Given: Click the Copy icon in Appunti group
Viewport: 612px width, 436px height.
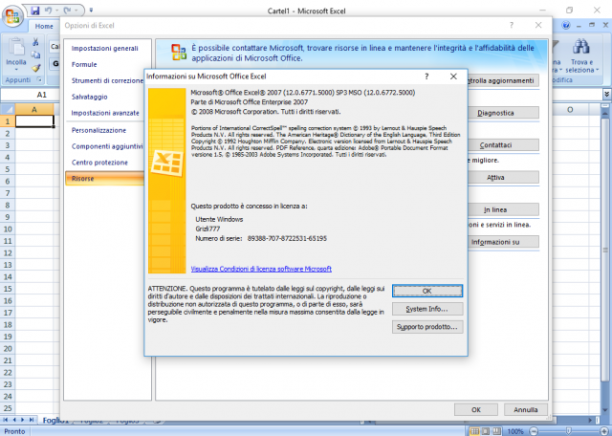Looking at the screenshot, I should 36,55.
